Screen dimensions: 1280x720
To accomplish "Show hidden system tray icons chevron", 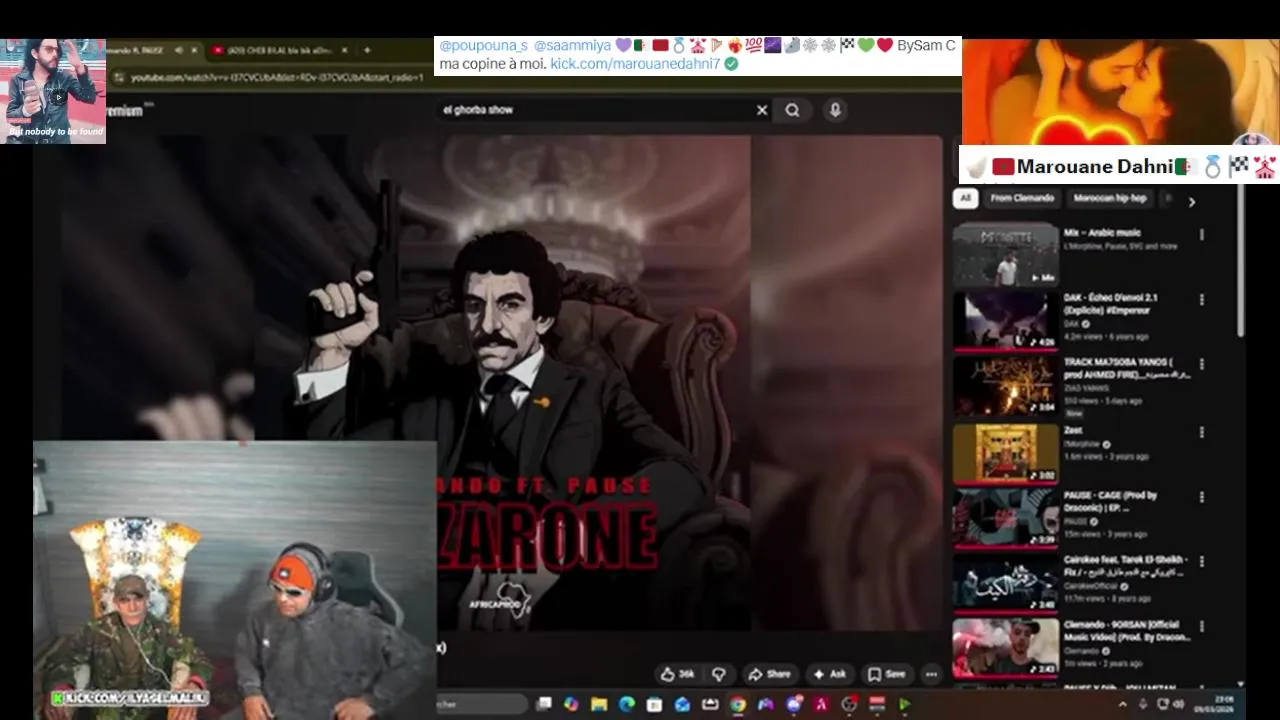I will (x=1122, y=704).
